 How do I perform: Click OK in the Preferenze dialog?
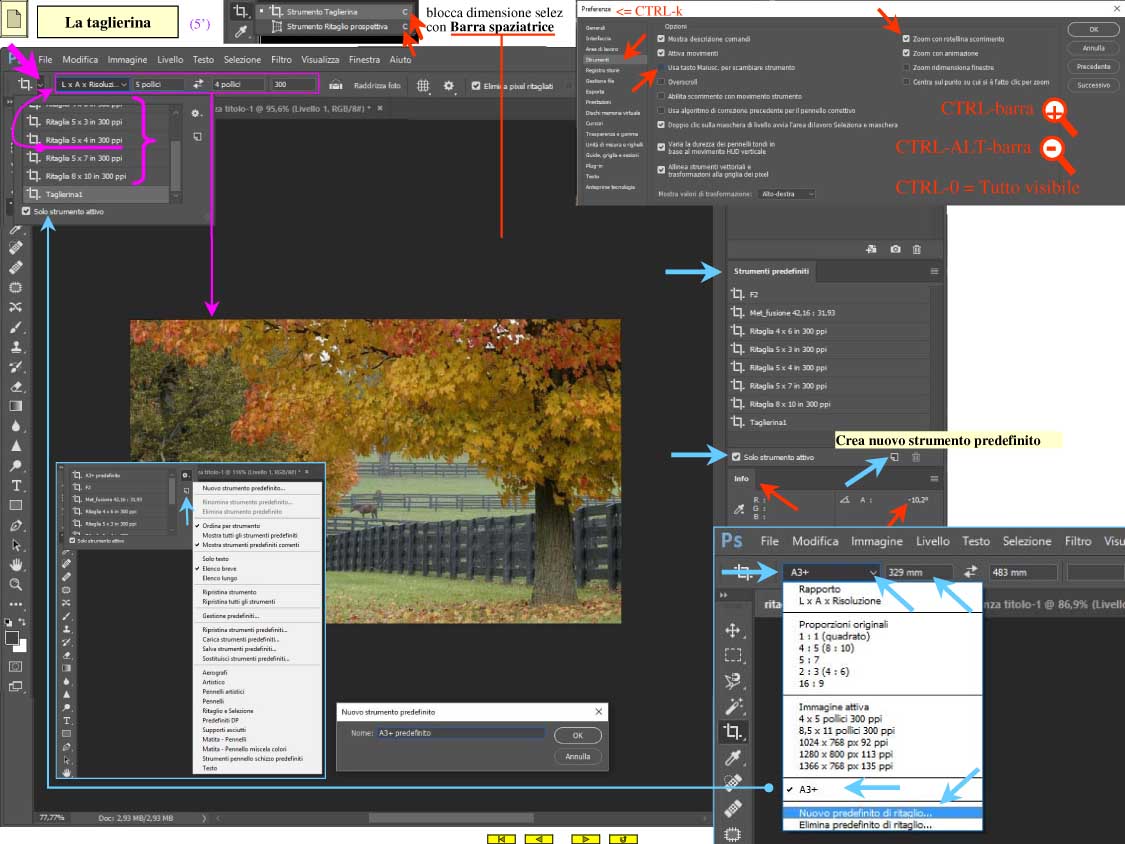(x=1093, y=29)
